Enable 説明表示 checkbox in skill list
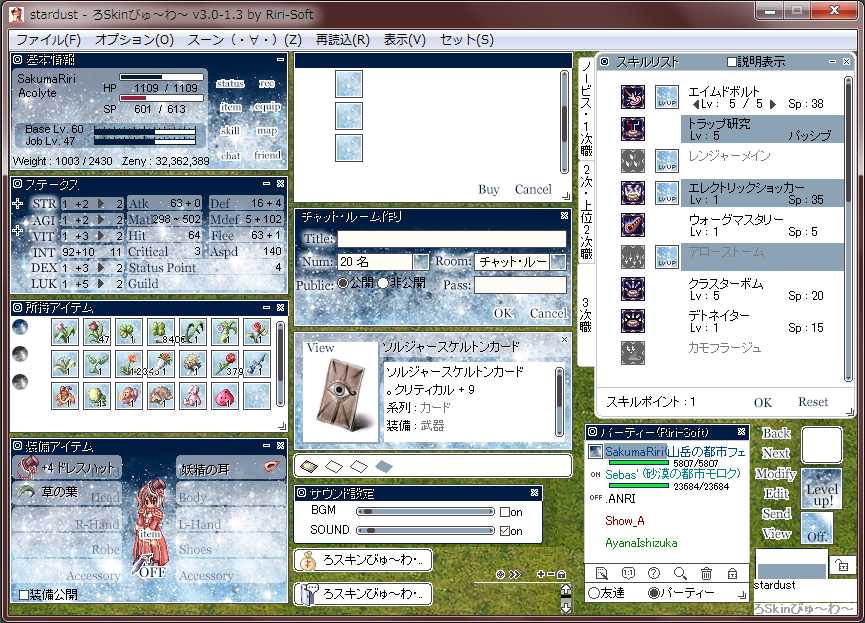 click(731, 62)
